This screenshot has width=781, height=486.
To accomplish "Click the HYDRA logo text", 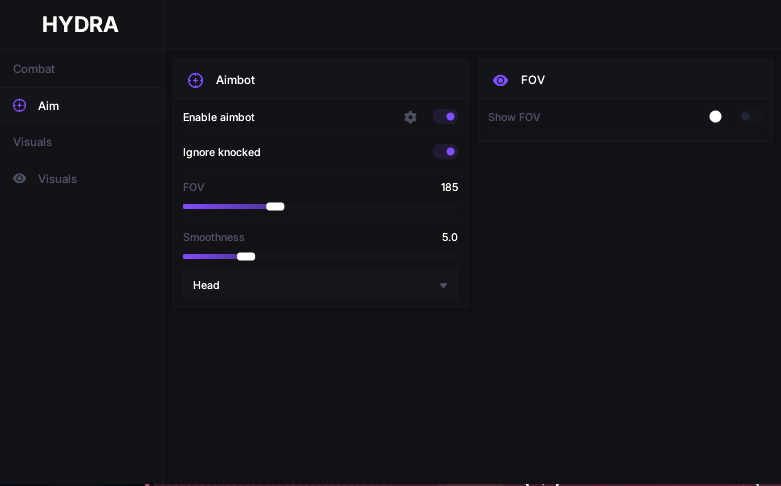I will click(80, 24).
